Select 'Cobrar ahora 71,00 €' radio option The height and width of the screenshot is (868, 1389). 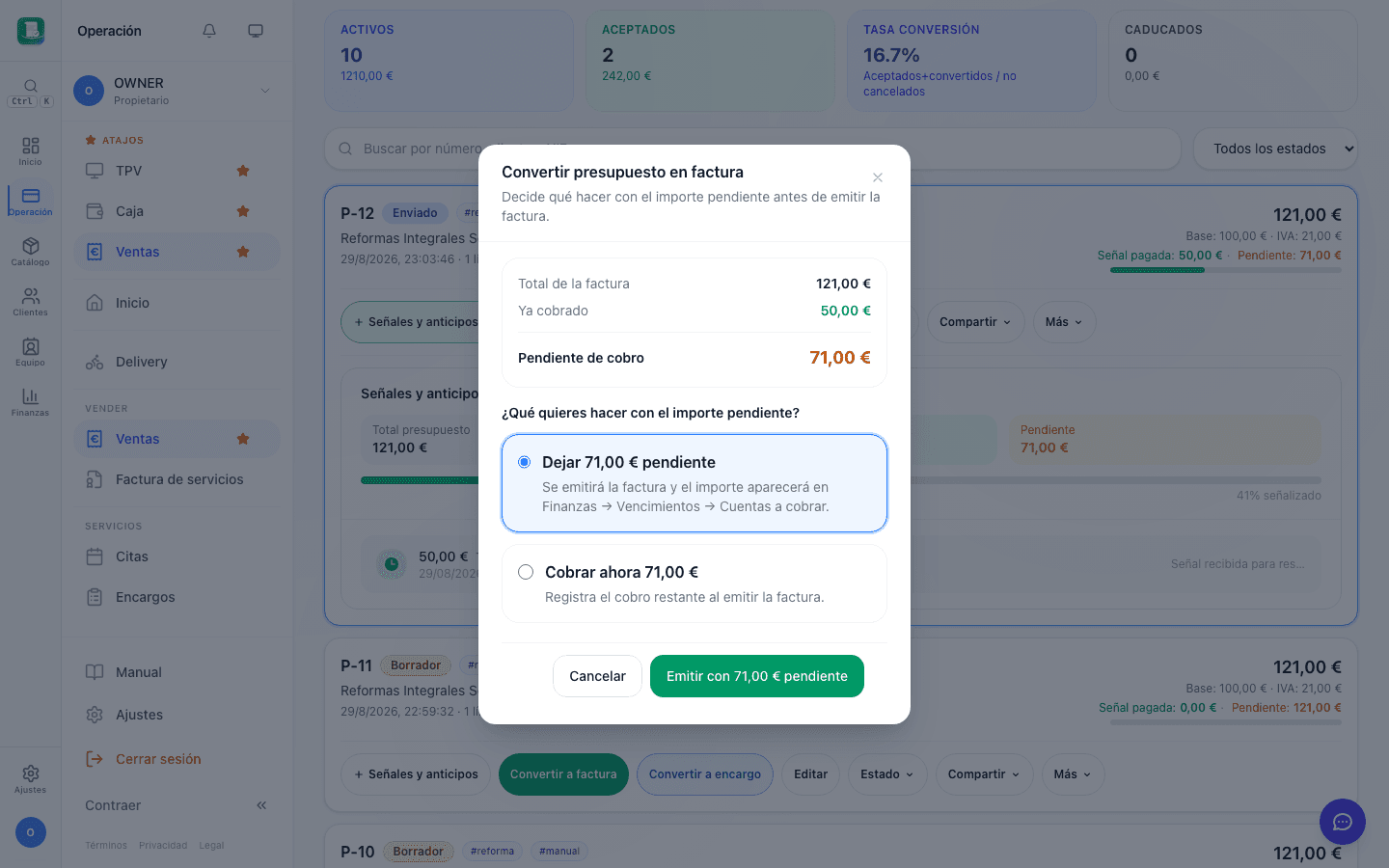click(x=526, y=572)
